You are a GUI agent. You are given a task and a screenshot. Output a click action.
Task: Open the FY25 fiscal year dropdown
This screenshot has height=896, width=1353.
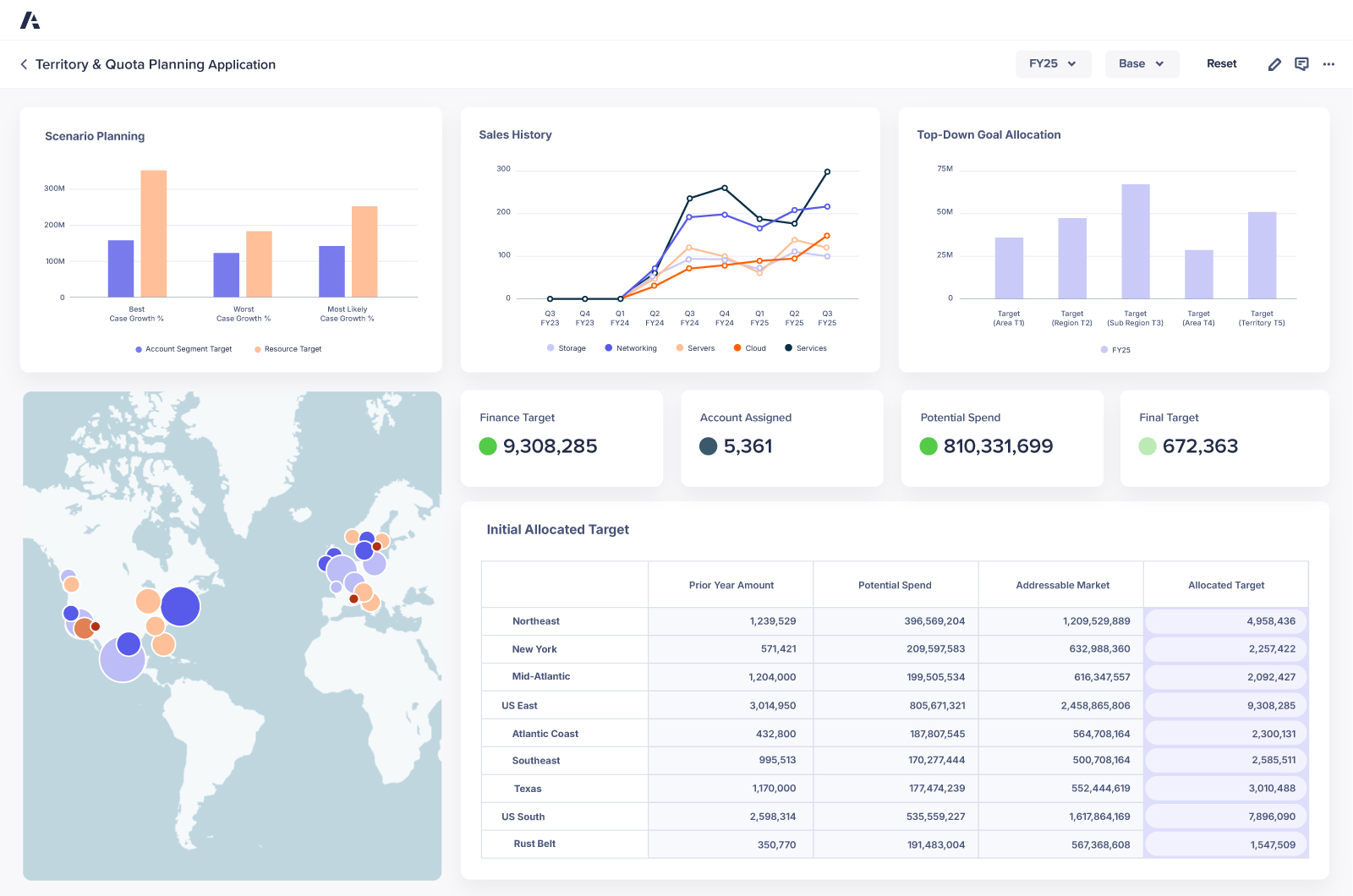click(x=1053, y=63)
